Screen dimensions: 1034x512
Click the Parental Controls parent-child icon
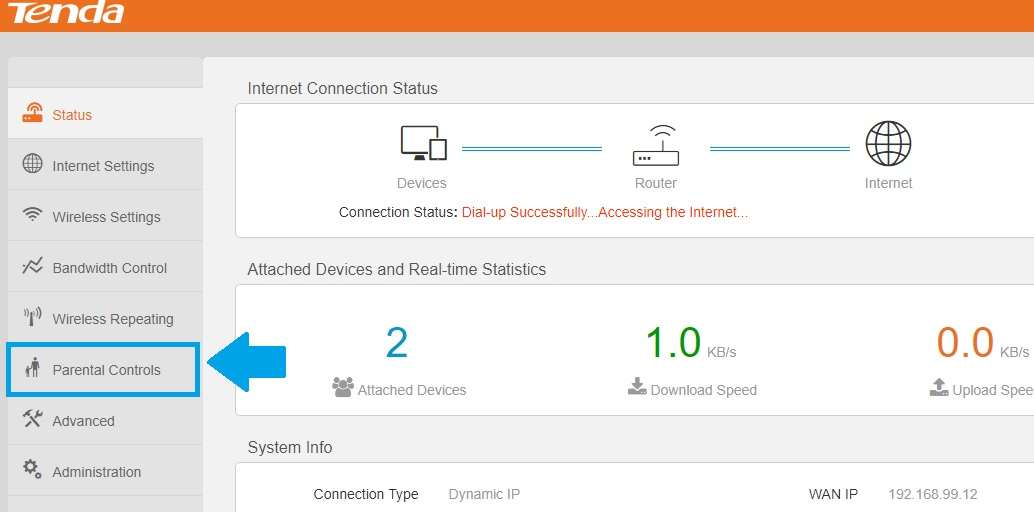pyautogui.click(x=32, y=368)
